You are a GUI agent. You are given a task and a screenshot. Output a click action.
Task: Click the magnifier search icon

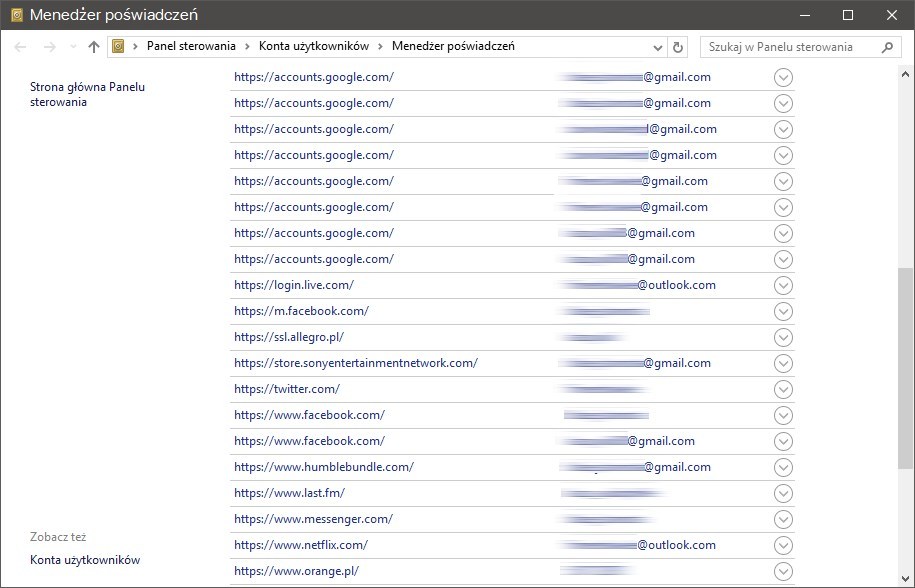pyautogui.click(x=887, y=47)
